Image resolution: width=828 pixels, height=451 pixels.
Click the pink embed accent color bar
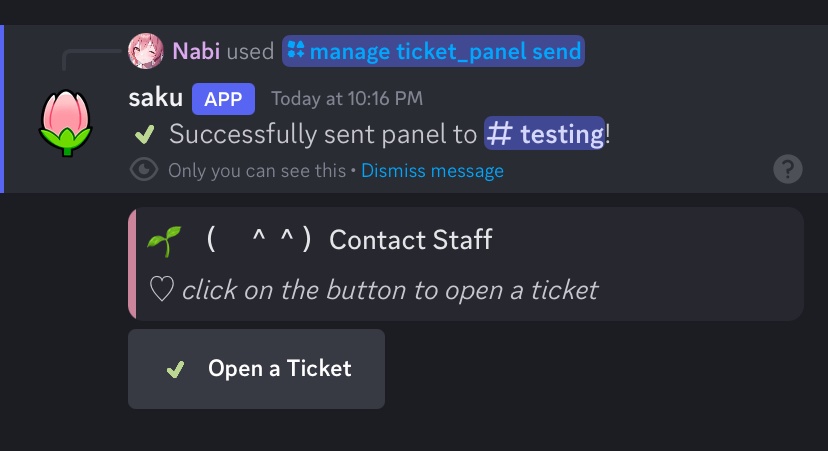tap(132, 264)
